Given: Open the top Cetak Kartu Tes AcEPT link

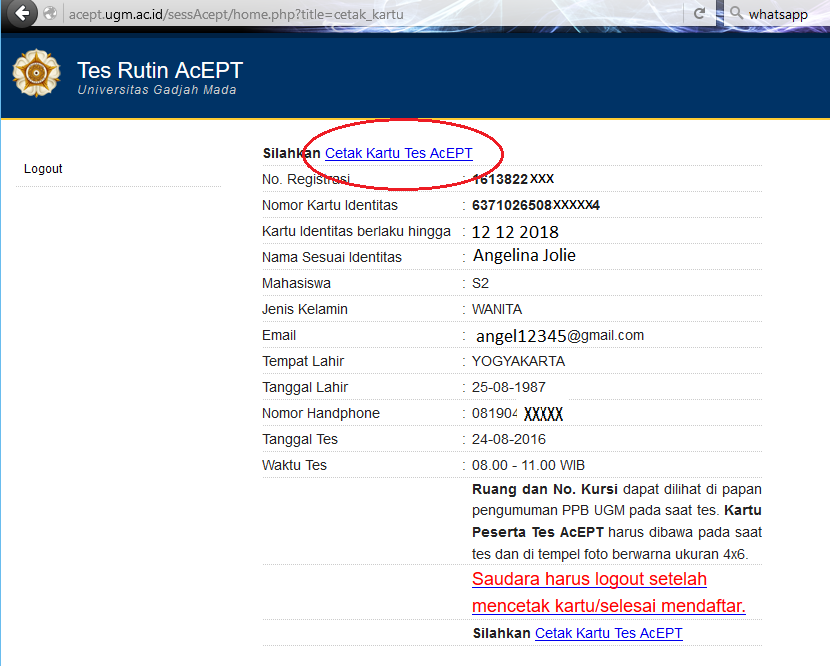Looking at the screenshot, I should pyautogui.click(x=399, y=154).
